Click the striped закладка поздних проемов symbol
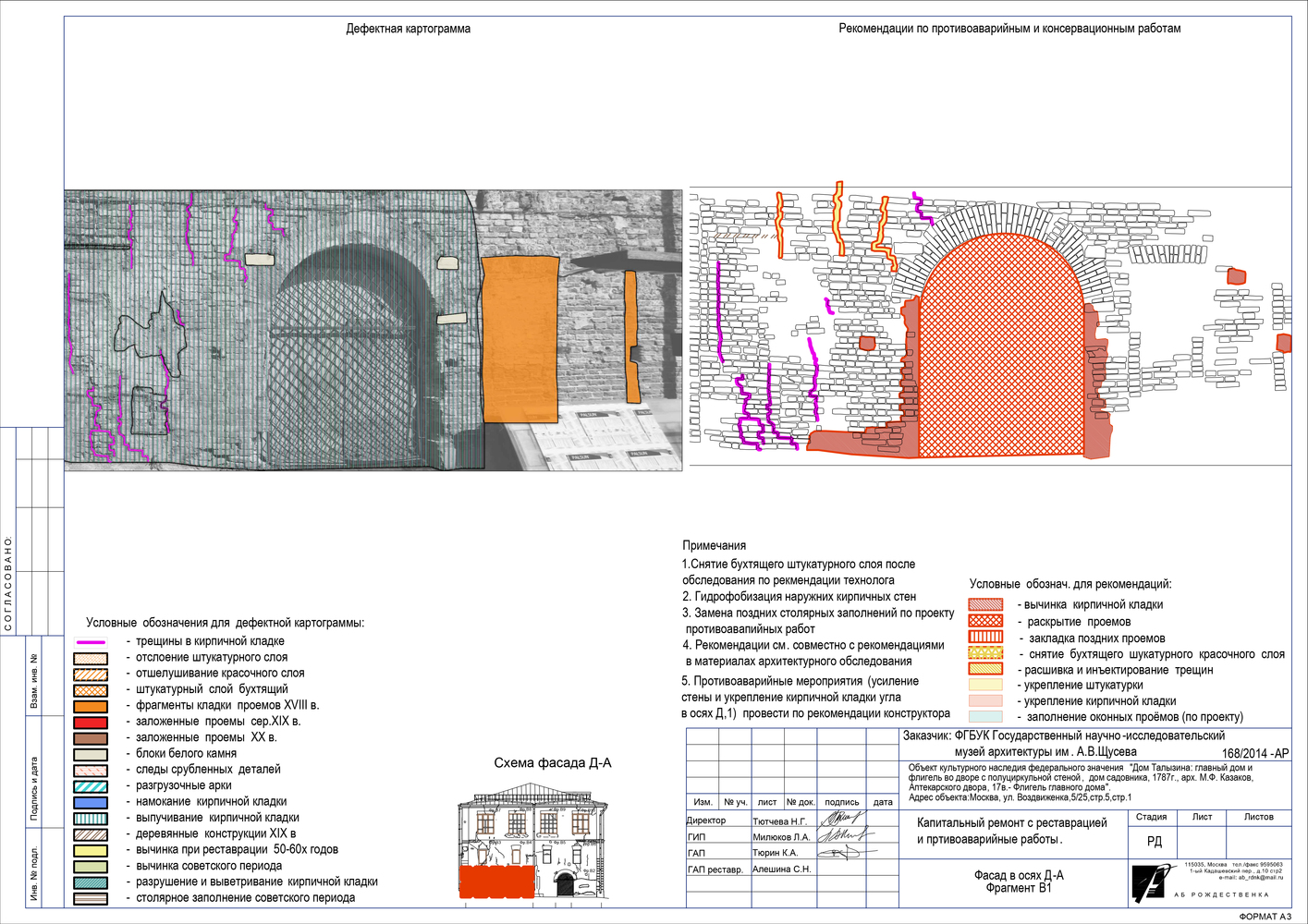The width and height of the screenshot is (1308, 924). (984, 637)
